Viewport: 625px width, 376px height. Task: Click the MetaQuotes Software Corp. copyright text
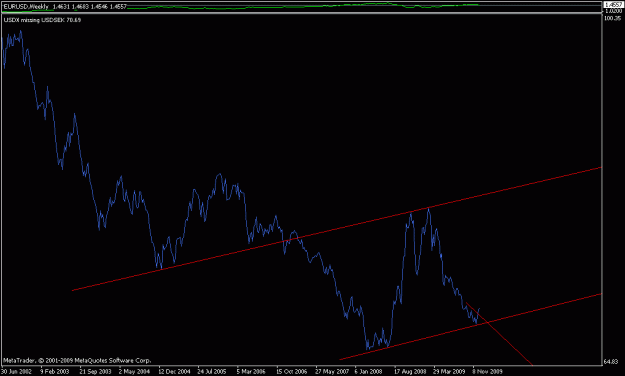[77, 360]
